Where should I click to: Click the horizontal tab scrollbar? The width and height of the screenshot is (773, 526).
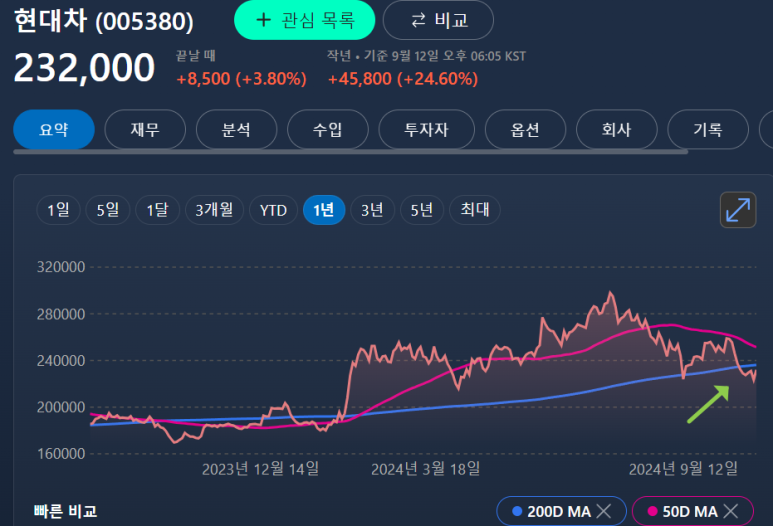[351, 152]
